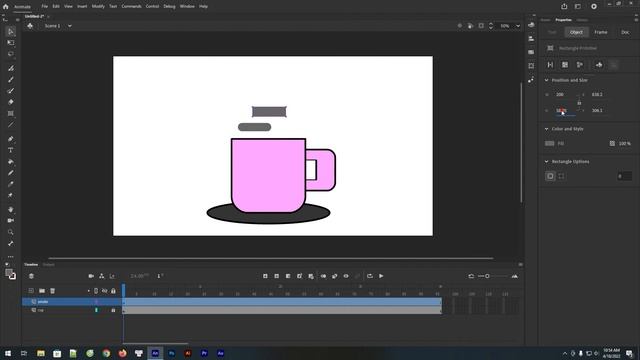Select the Classic Brush tool

coord(11,80)
